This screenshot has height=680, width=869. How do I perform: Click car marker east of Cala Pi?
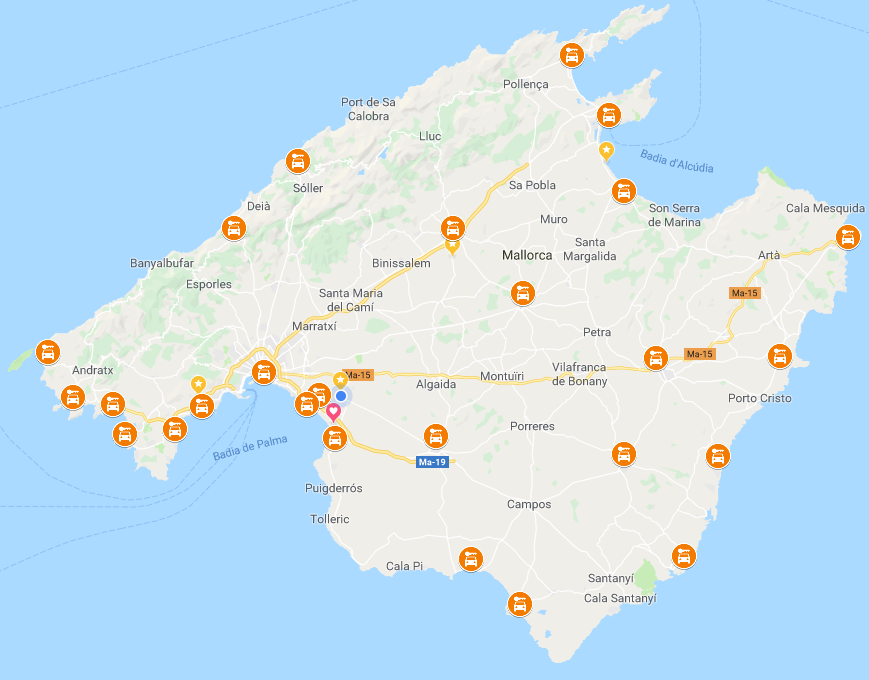471,560
